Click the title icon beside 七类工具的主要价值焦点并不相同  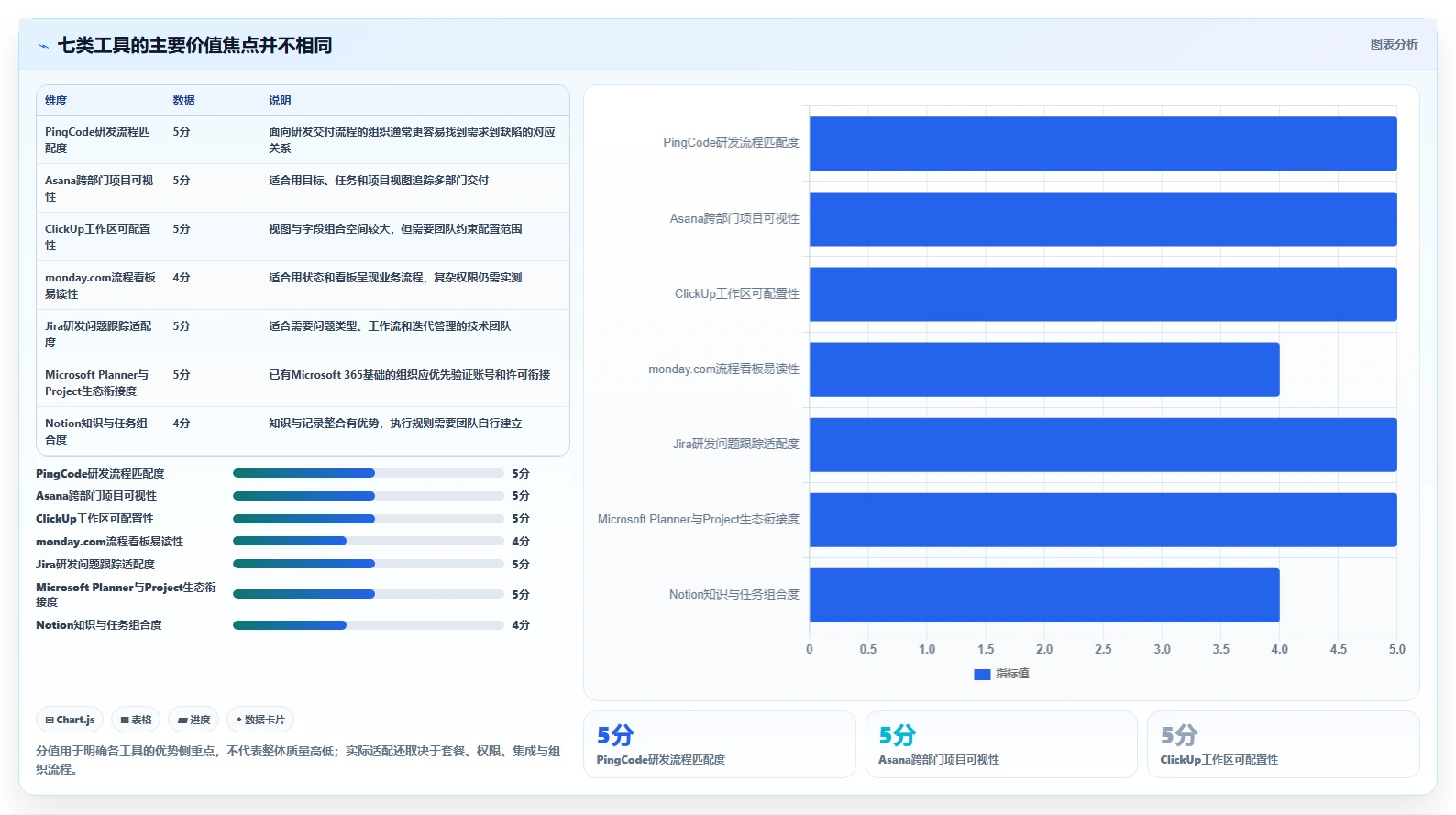click(x=43, y=46)
